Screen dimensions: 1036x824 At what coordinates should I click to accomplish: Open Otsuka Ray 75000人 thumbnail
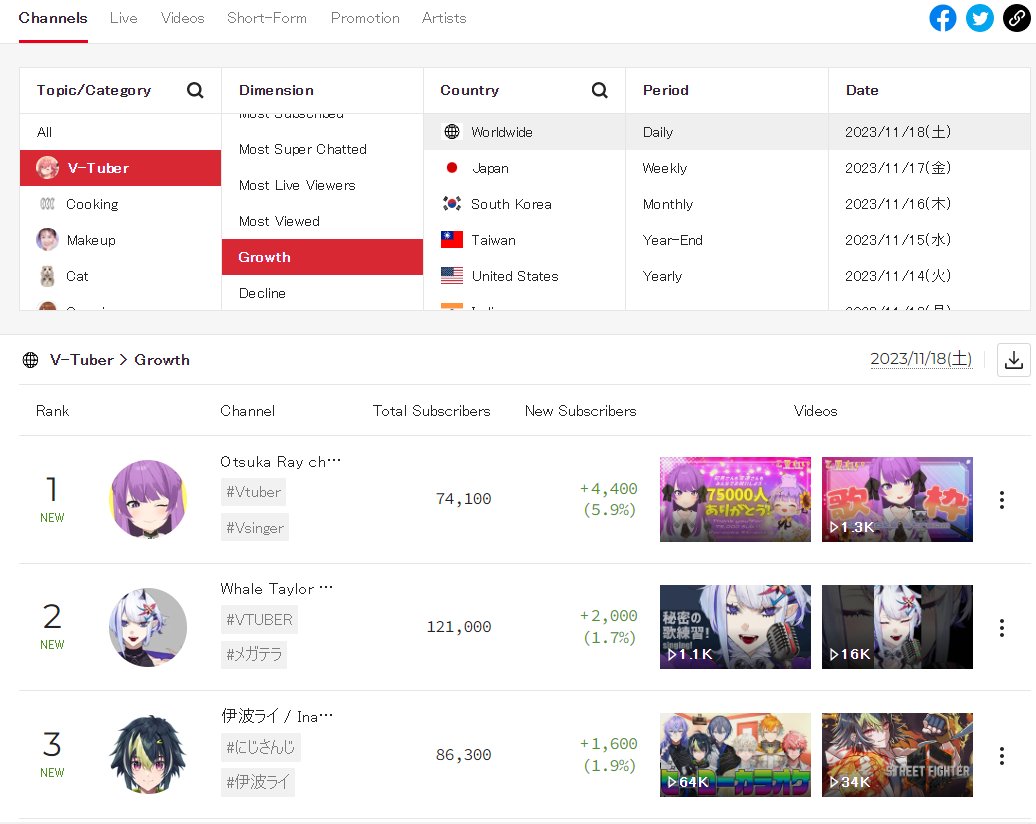click(x=735, y=500)
